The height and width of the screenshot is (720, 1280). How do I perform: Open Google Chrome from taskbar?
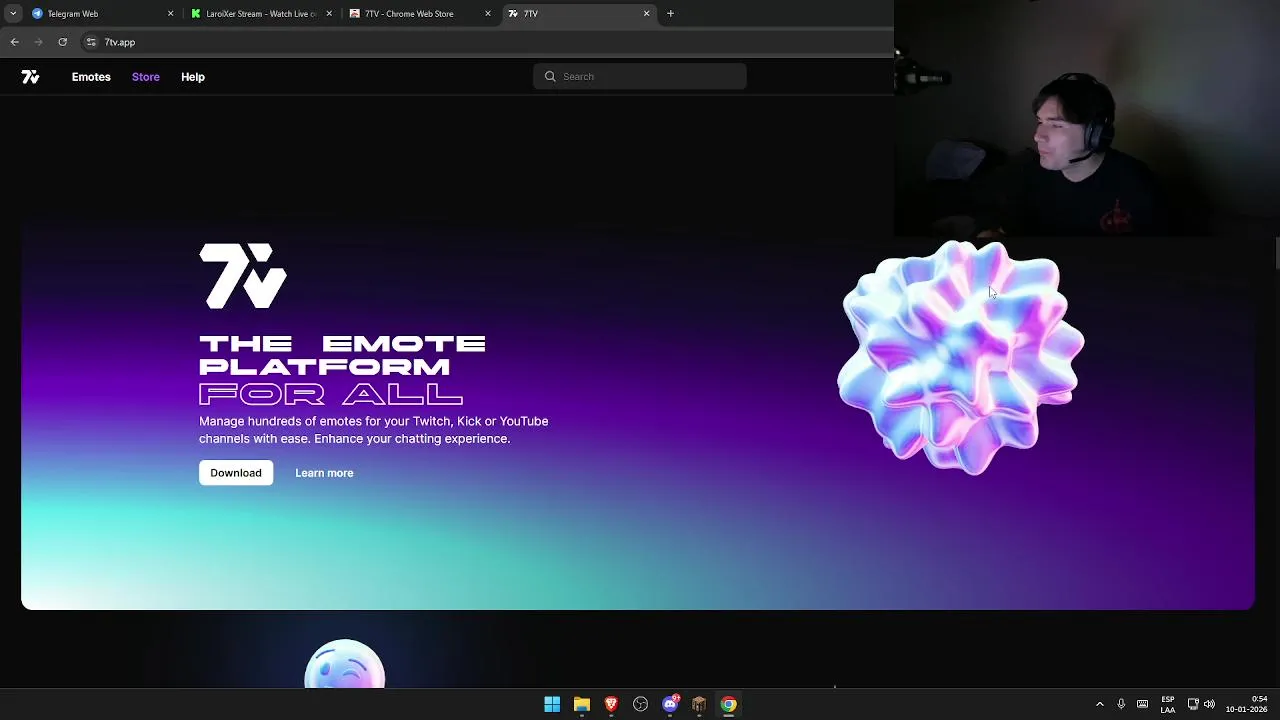[729, 704]
